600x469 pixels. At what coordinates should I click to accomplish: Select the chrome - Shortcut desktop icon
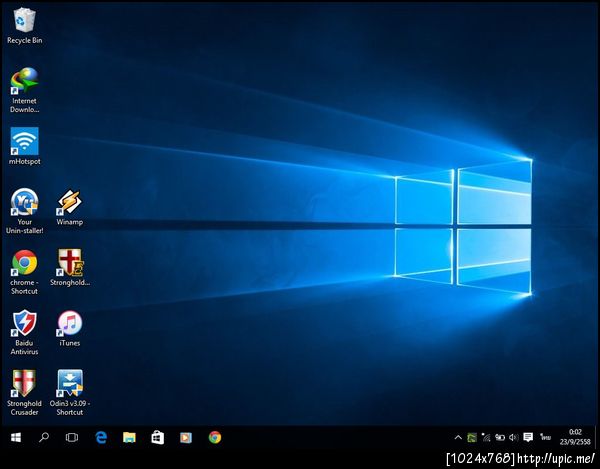[24, 272]
